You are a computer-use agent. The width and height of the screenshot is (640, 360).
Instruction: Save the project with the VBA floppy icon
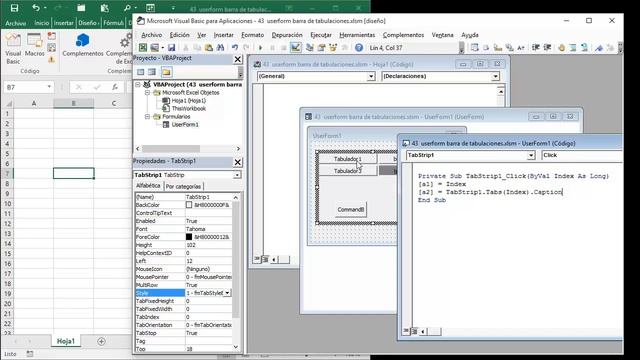point(171,48)
